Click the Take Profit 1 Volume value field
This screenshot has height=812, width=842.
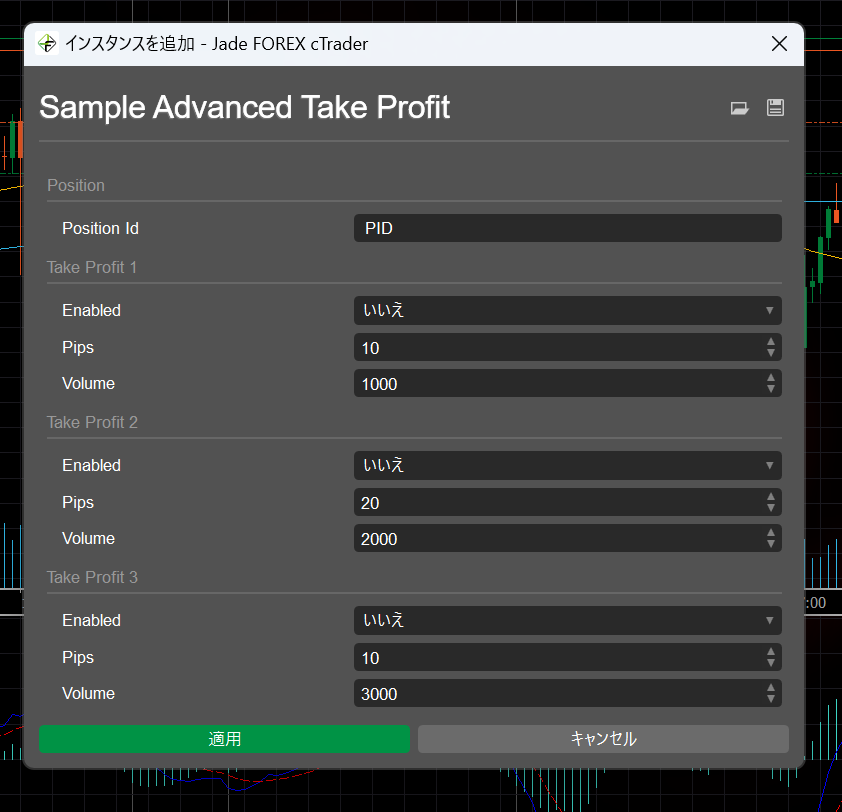(x=557, y=384)
